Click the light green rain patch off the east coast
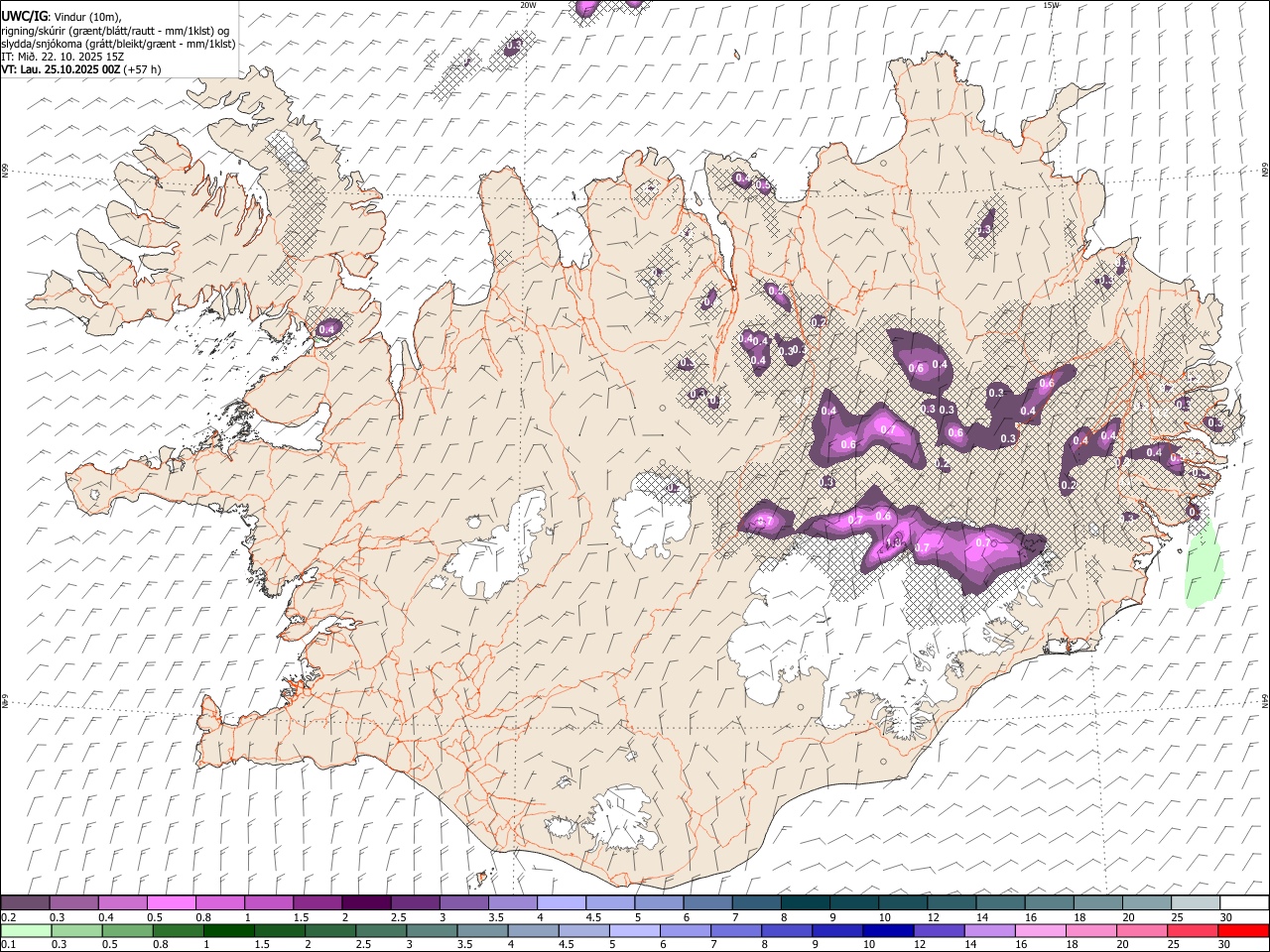 point(1205,563)
